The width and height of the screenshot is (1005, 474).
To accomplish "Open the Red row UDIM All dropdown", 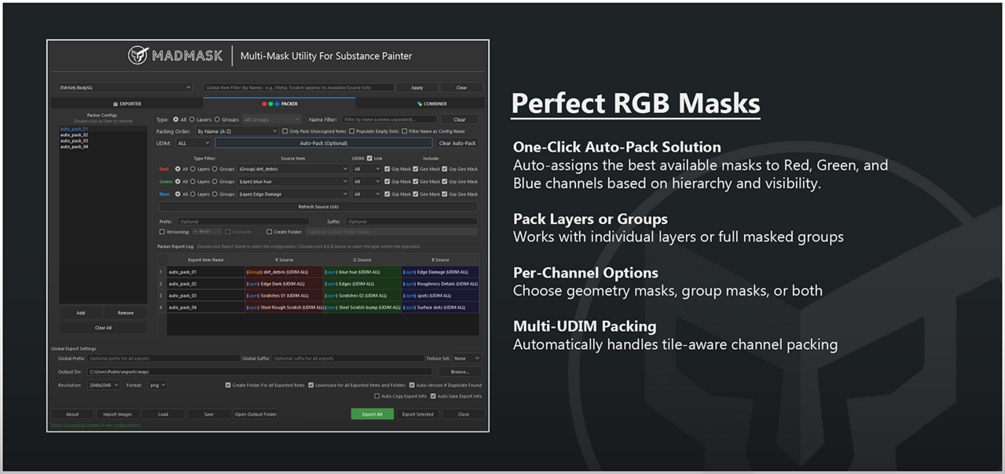I will point(367,169).
